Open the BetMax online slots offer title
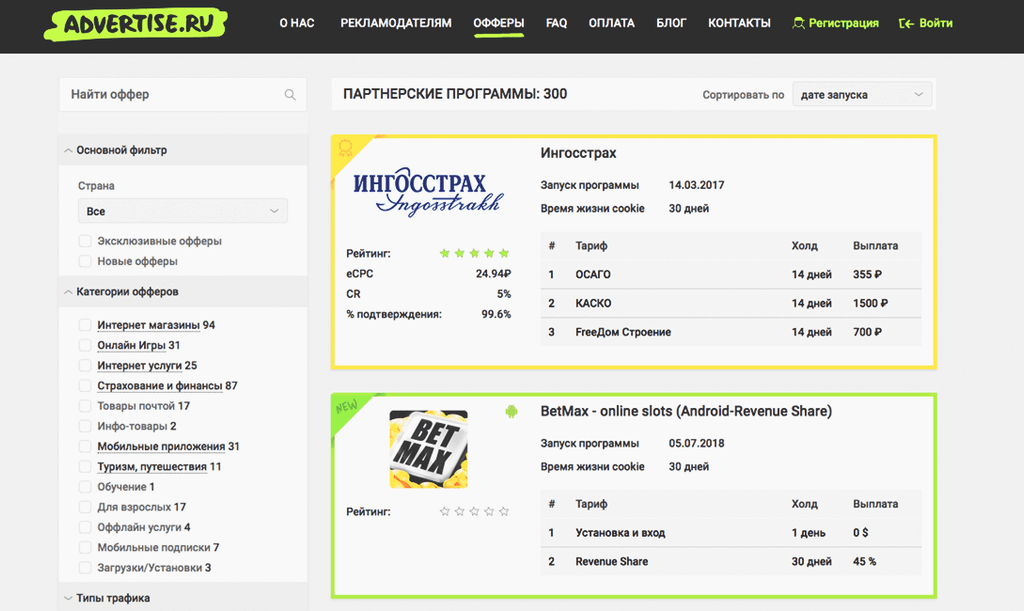1024x611 pixels. click(x=686, y=411)
